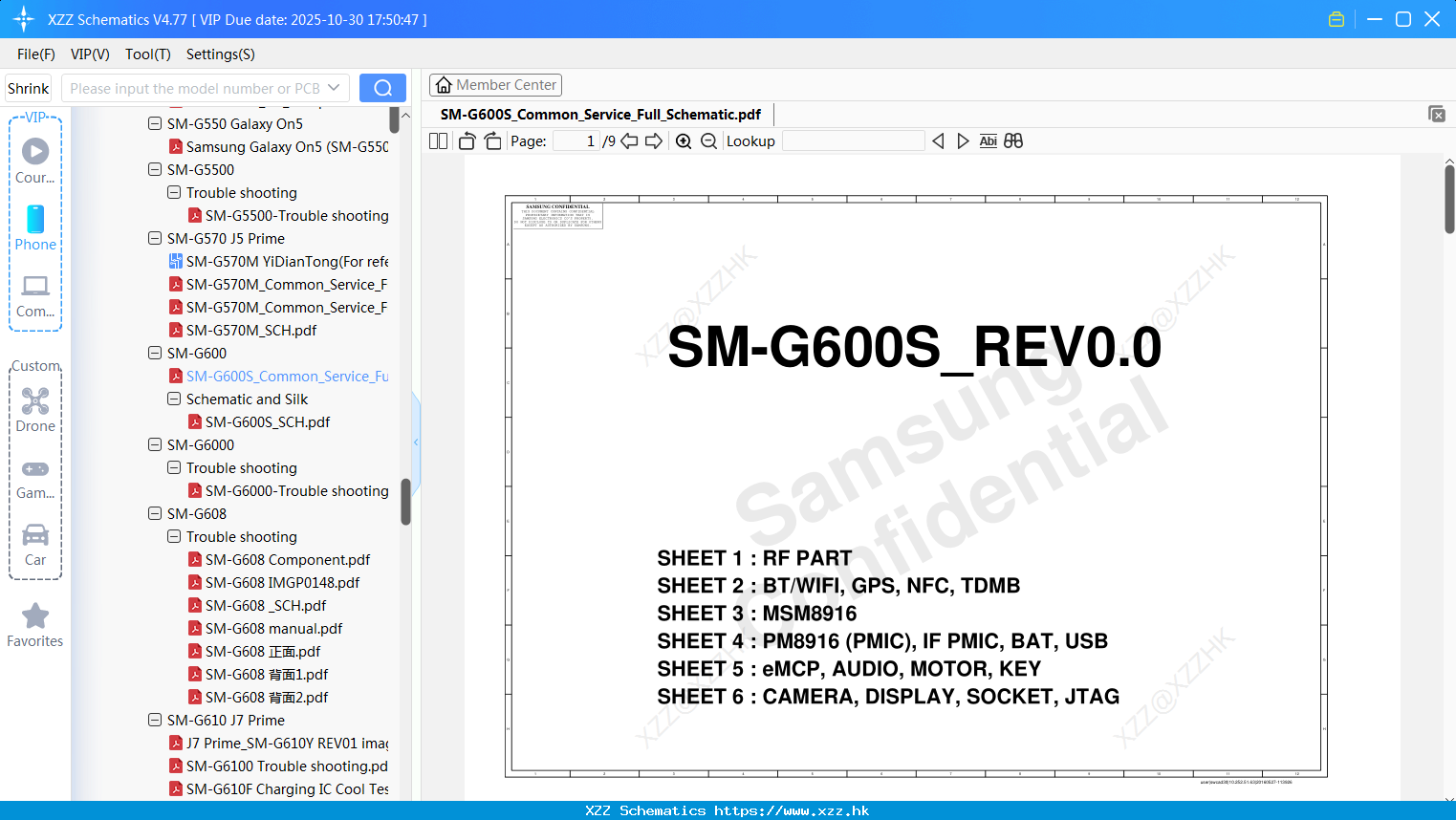The width and height of the screenshot is (1456, 820).
Task: Click the binoculars search icon
Action: pos(1013,140)
